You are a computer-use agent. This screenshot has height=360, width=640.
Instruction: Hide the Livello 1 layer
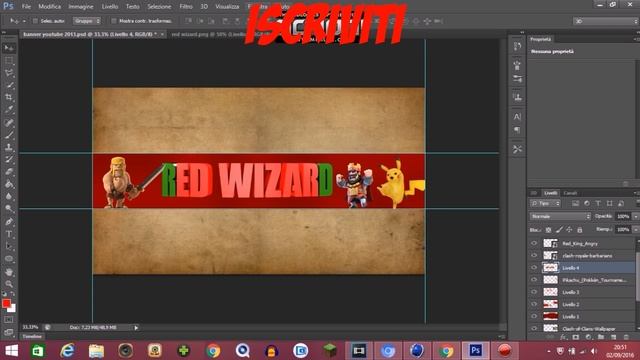pos(534,316)
